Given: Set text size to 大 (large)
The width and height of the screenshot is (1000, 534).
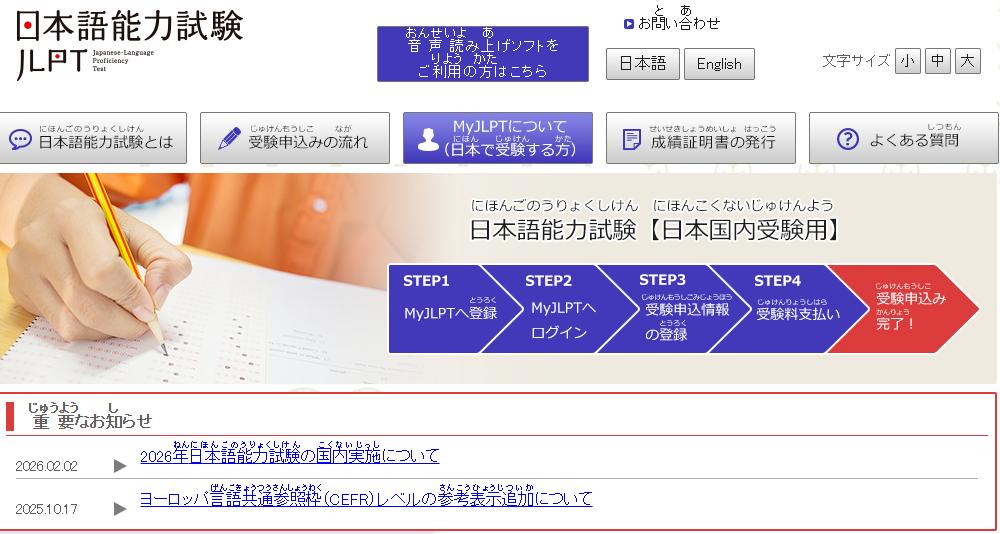Looking at the screenshot, I should coord(967,61).
